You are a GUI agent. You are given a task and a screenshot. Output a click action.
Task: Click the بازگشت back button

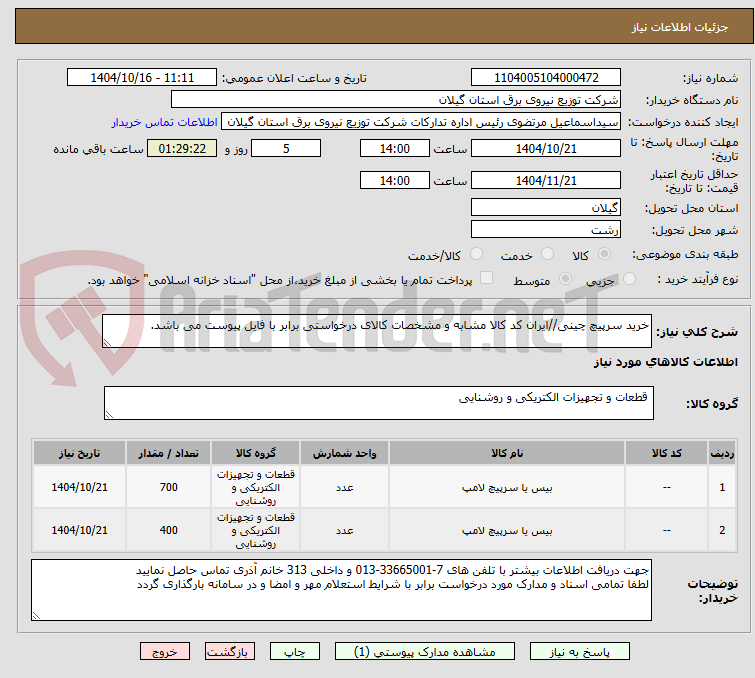coord(230,652)
